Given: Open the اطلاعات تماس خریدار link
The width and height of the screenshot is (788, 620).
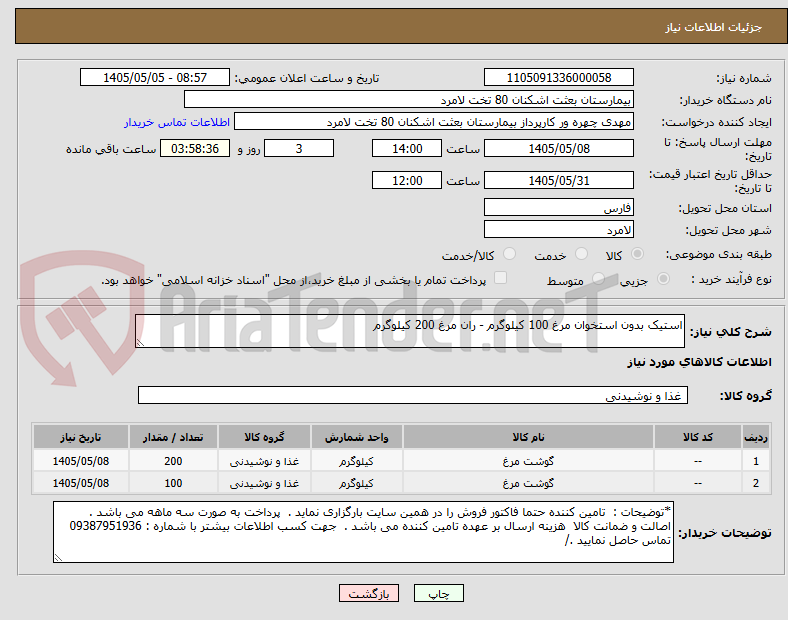Looking at the screenshot, I should (177, 122).
